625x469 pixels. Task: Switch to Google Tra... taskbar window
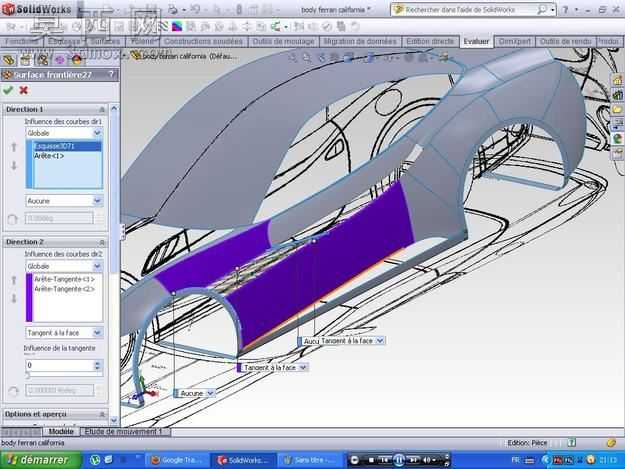(x=177, y=460)
